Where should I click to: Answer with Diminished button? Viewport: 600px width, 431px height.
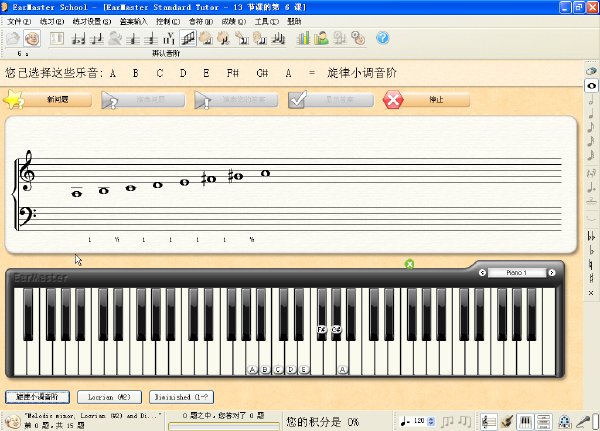click(181, 397)
